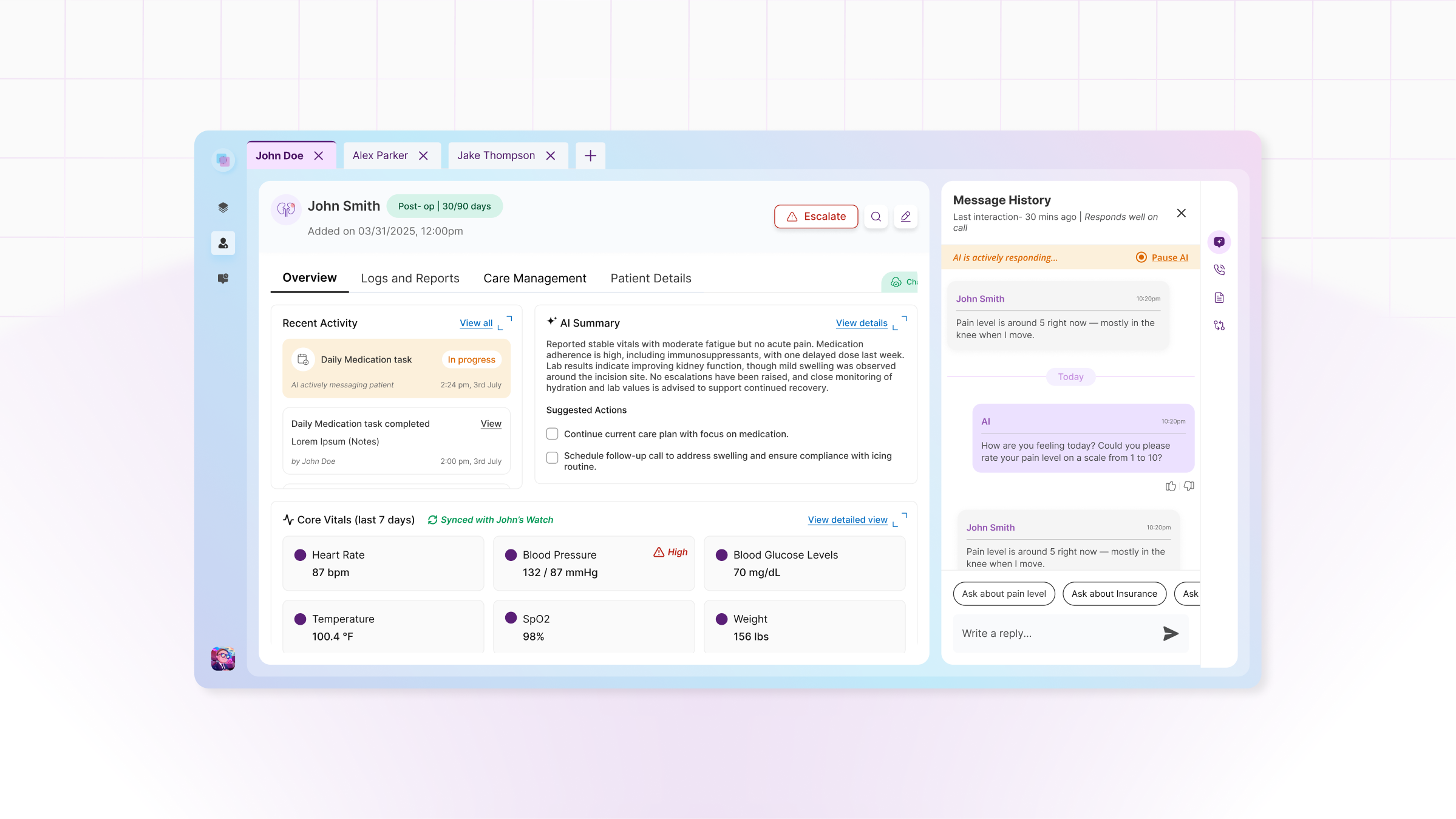Click the 'View detailed view' link
1456x819 pixels.
(x=847, y=520)
